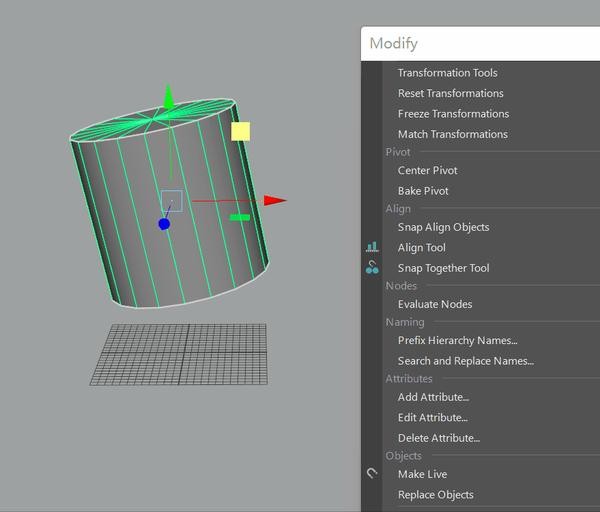The height and width of the screenshot is (512, 600).
Task: Click the Snap Together Tool icon
Action: [x=372, y=267]
